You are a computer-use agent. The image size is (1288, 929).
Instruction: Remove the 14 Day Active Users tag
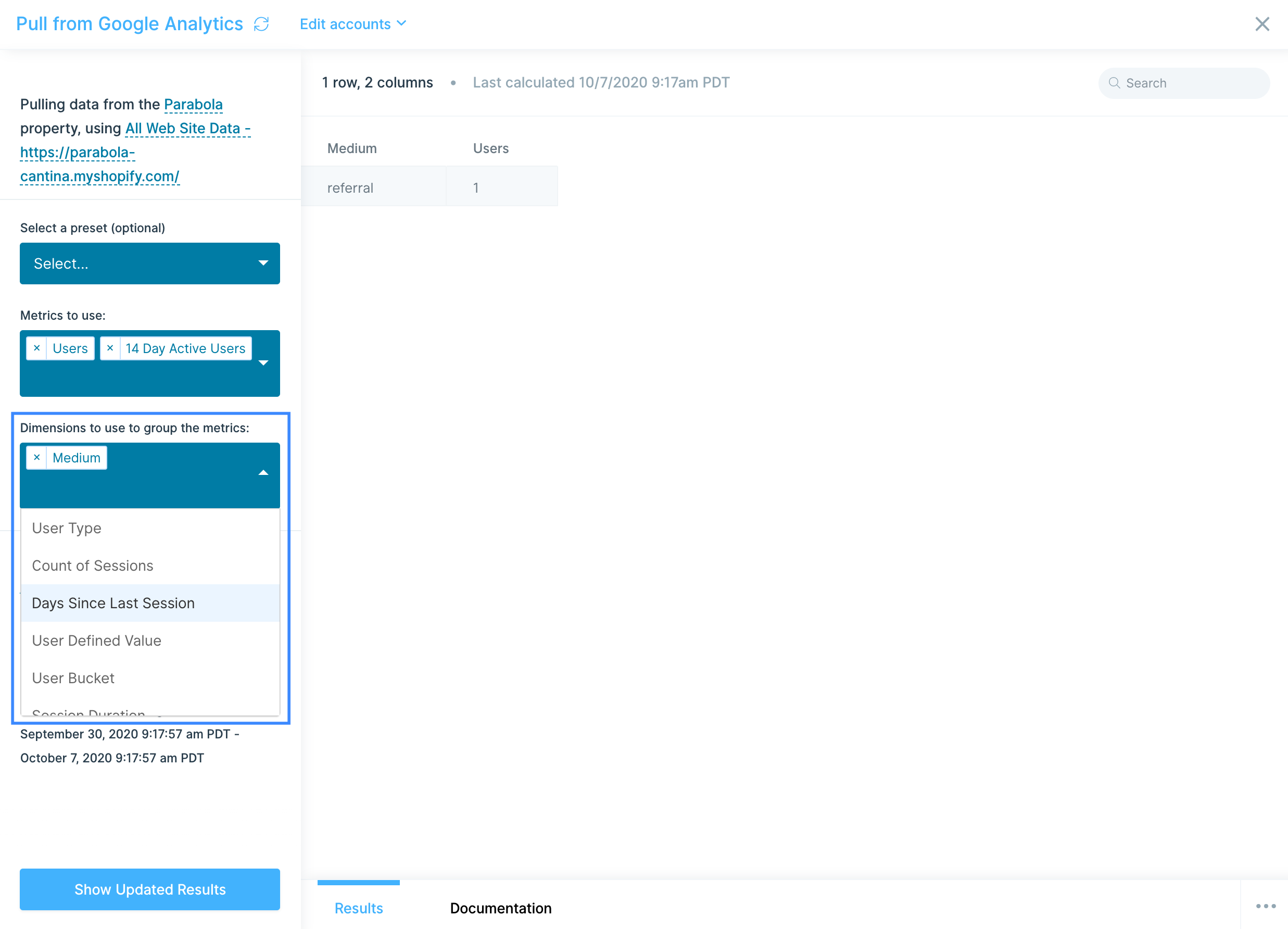coord(110,348)
